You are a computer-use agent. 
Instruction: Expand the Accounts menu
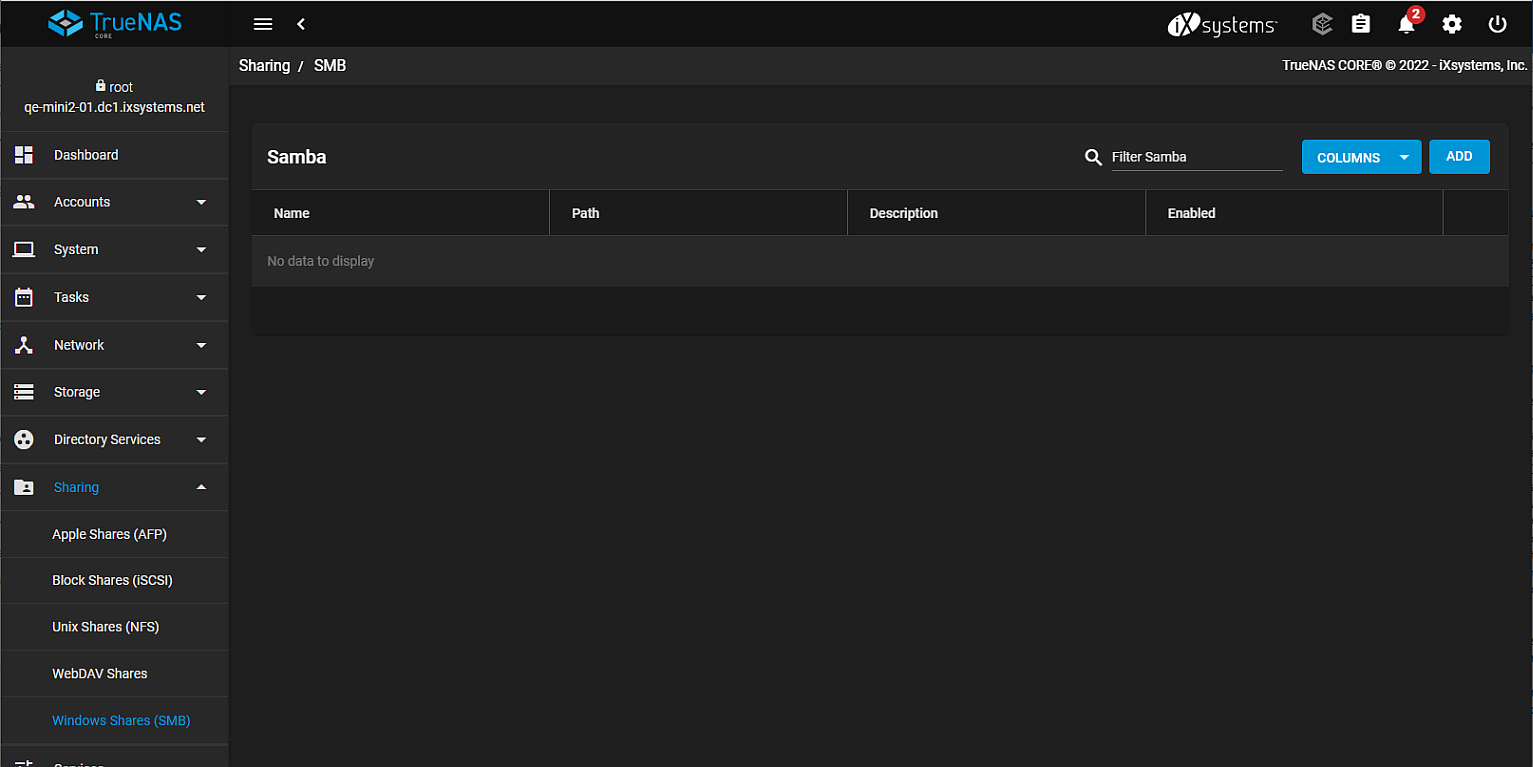[114, 202]
